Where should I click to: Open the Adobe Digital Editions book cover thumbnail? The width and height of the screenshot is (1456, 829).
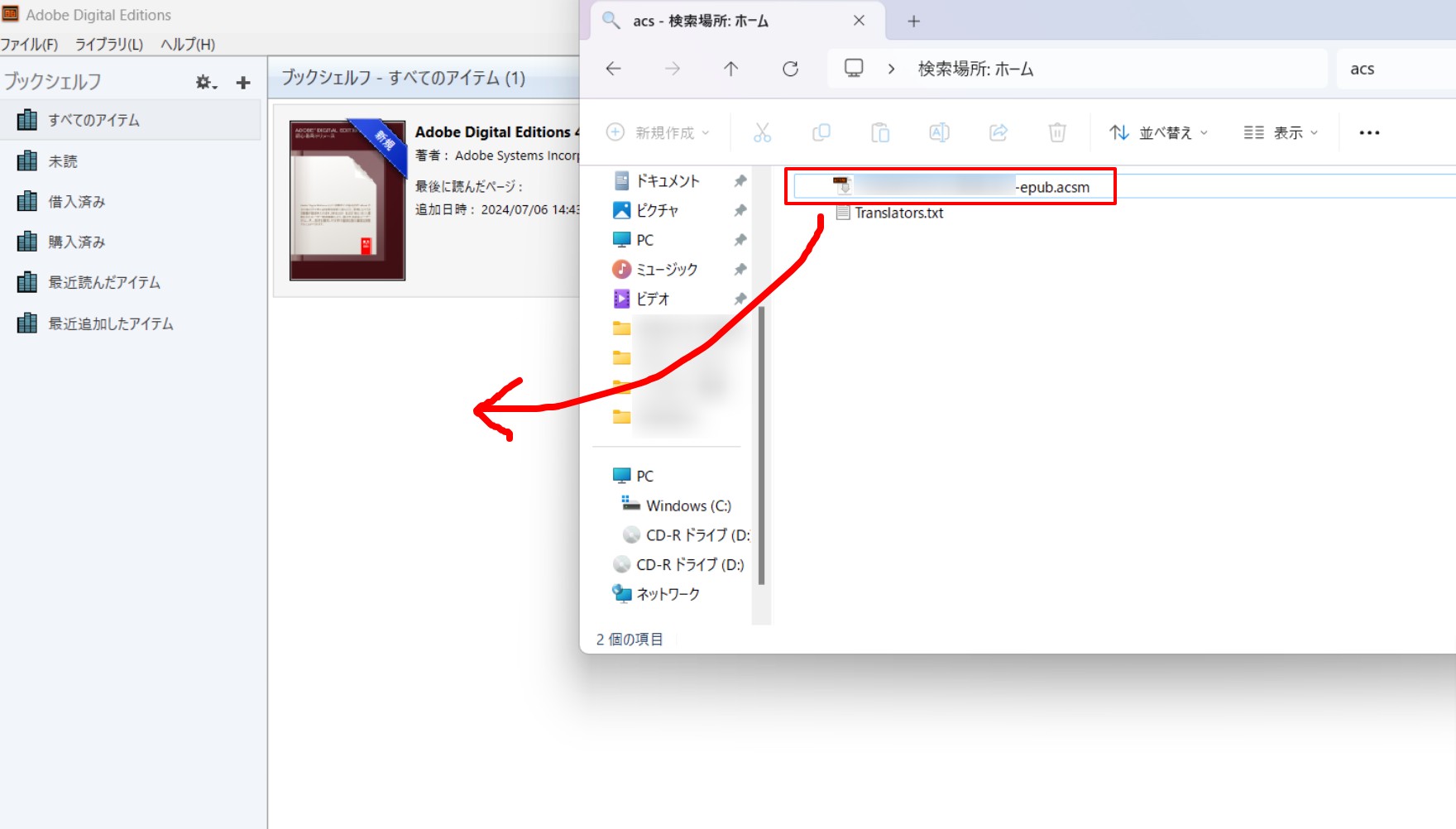[347, 200]
